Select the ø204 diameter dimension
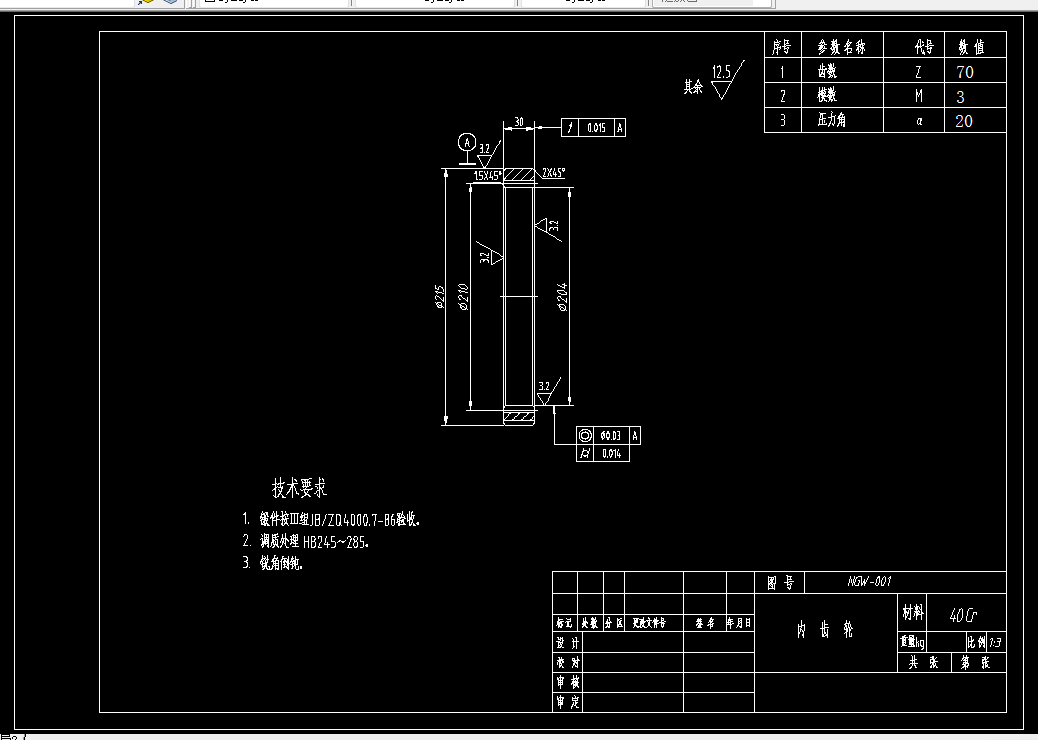Viewport: 1038px width, 740px height. [563, 297]
